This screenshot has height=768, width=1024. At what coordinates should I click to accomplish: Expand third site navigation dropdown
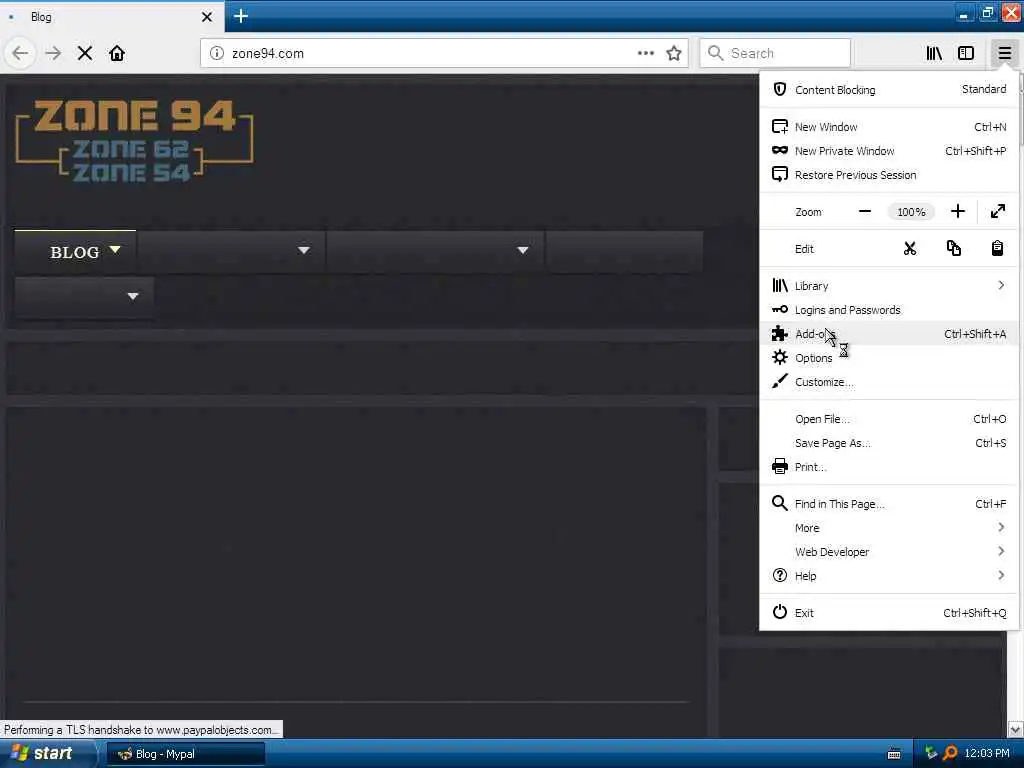click(x=435, y=251)
